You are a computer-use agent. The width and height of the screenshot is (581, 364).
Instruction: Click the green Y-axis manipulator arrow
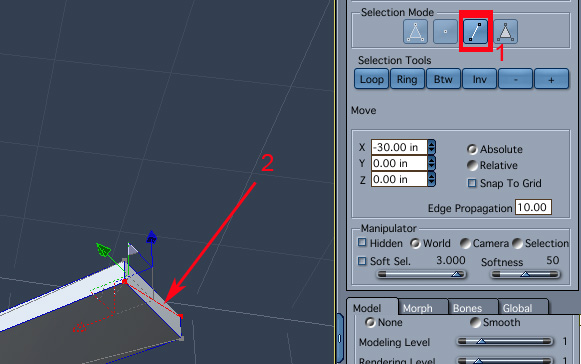pyautogui.click(x=104, y=249)
